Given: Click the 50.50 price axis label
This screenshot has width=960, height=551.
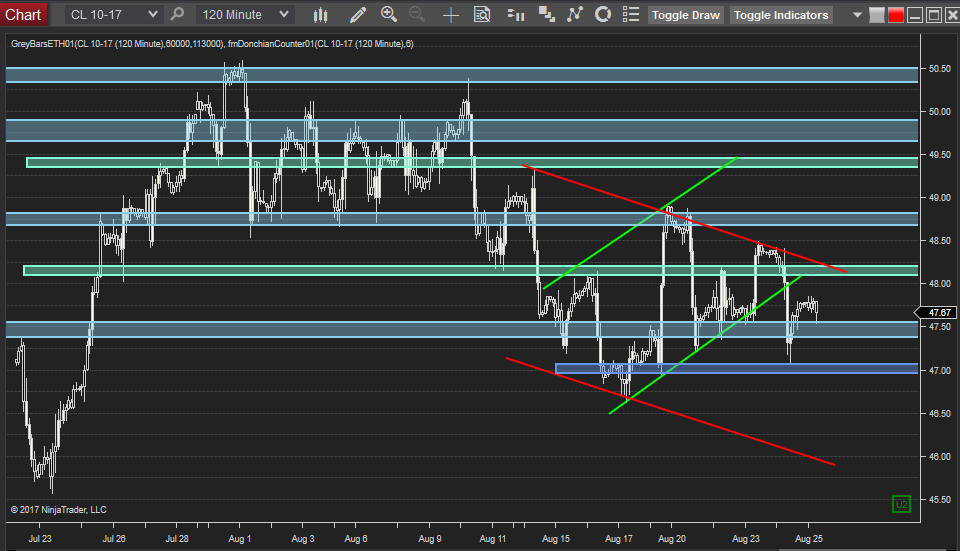Looking at the screenshot, I should click(x=939, y=69).
